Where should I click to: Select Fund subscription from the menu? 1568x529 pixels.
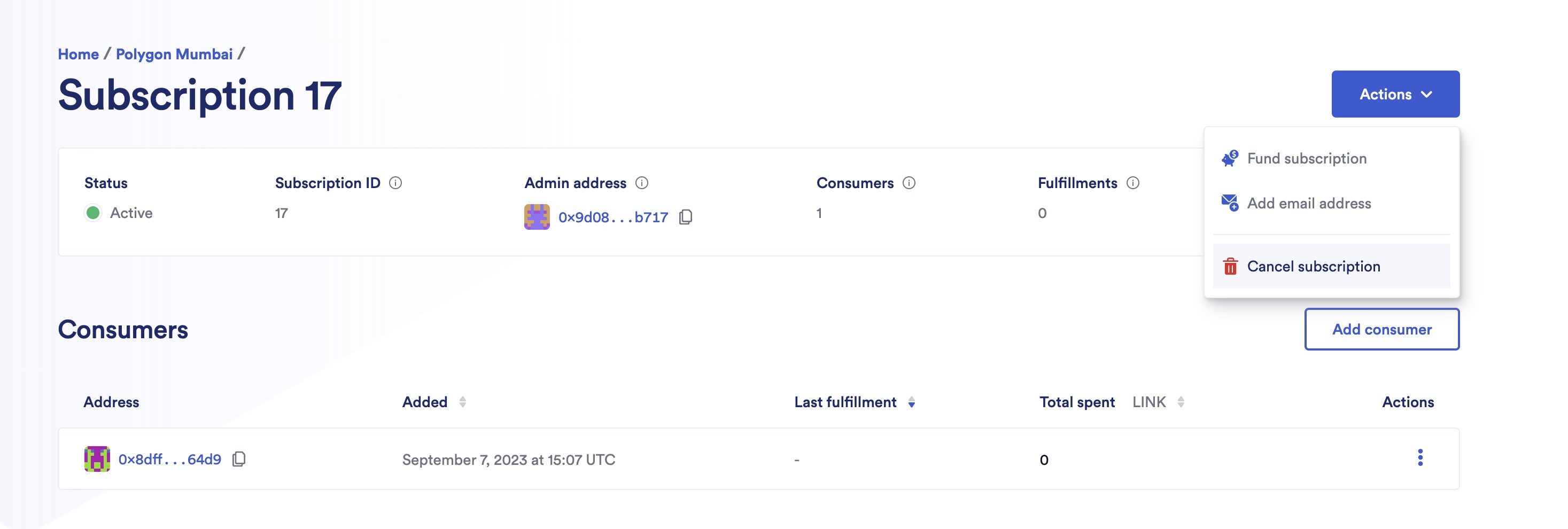[1307, 158]
